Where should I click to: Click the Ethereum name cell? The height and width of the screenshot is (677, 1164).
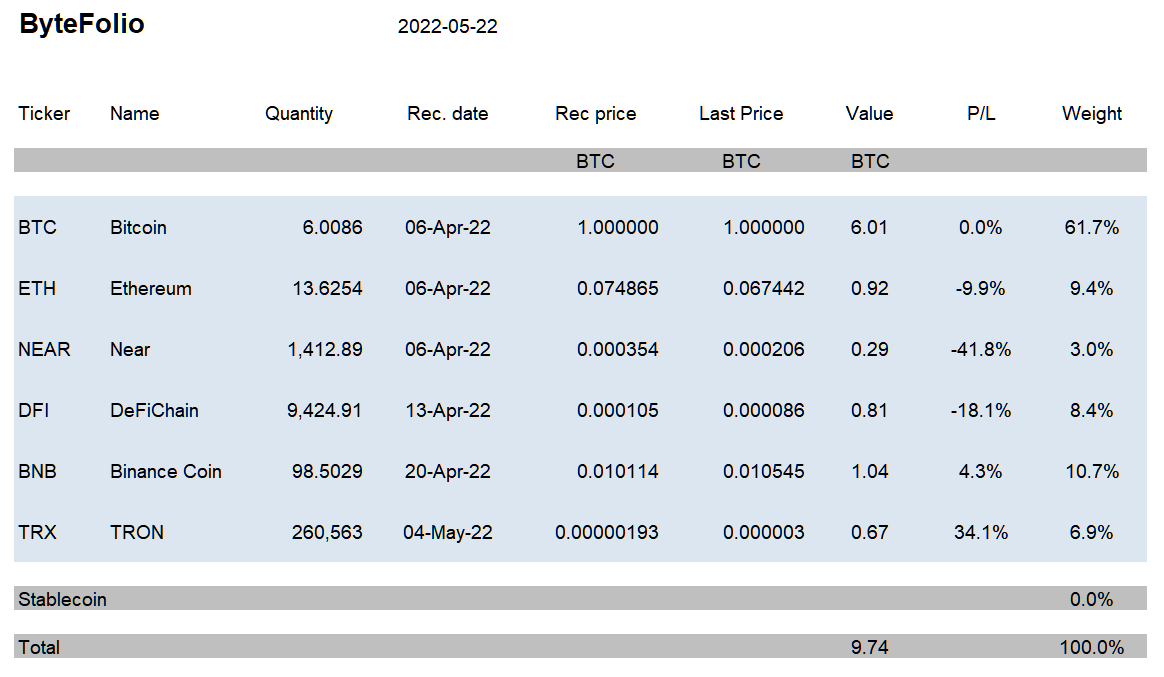(151, 288)
